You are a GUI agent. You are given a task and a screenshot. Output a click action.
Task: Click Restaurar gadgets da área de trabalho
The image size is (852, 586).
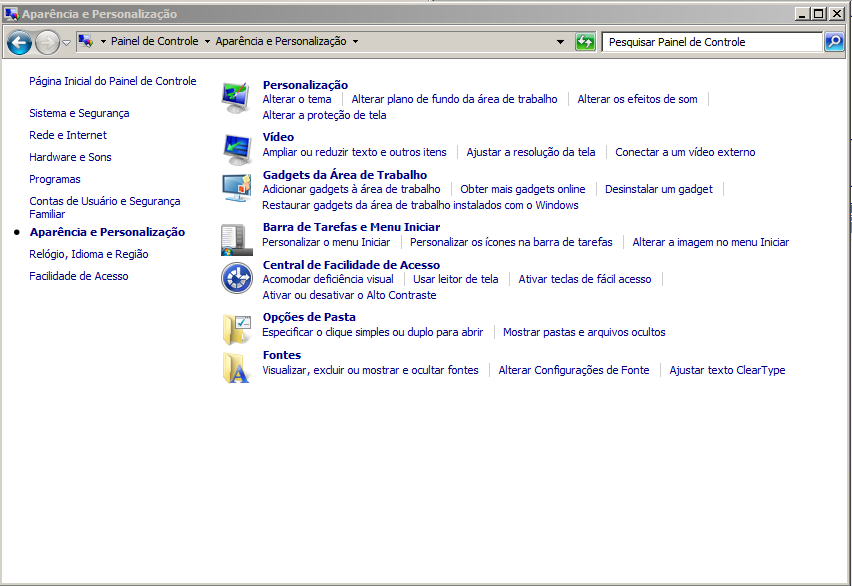[x=420, y=205]
